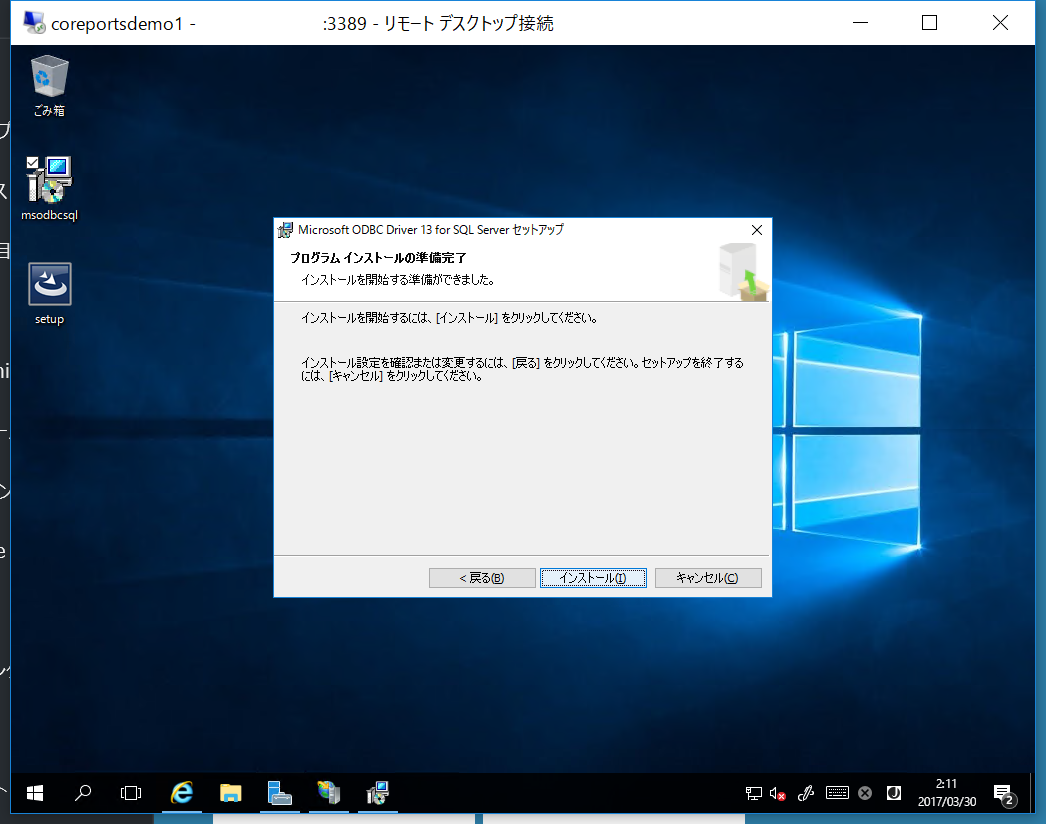Open taskbar search magnifier
Image resolution: width=1046 pixels, height=824 pixels.
(83, 793)
